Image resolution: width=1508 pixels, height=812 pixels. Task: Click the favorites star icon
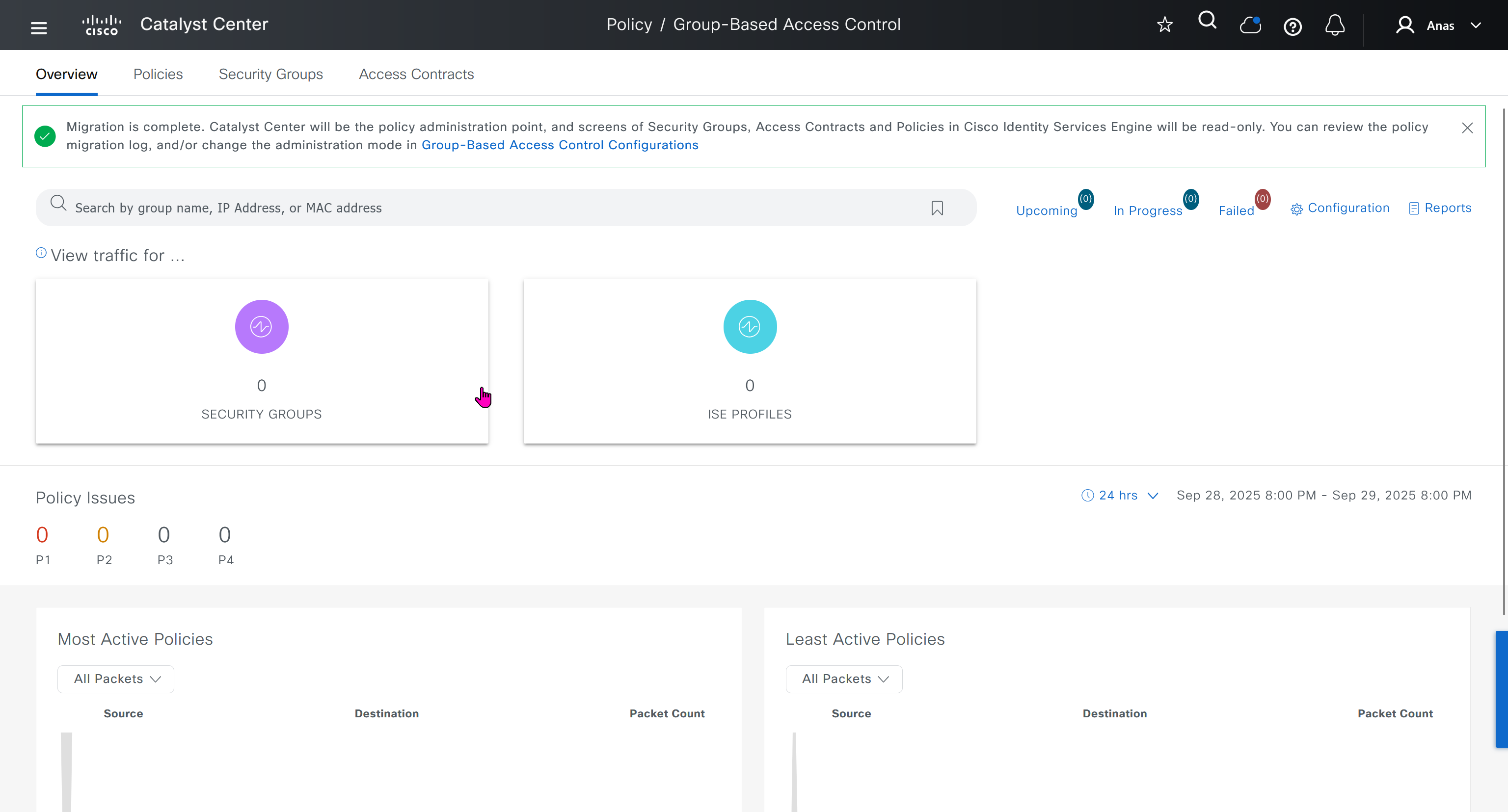(1164, 25)
